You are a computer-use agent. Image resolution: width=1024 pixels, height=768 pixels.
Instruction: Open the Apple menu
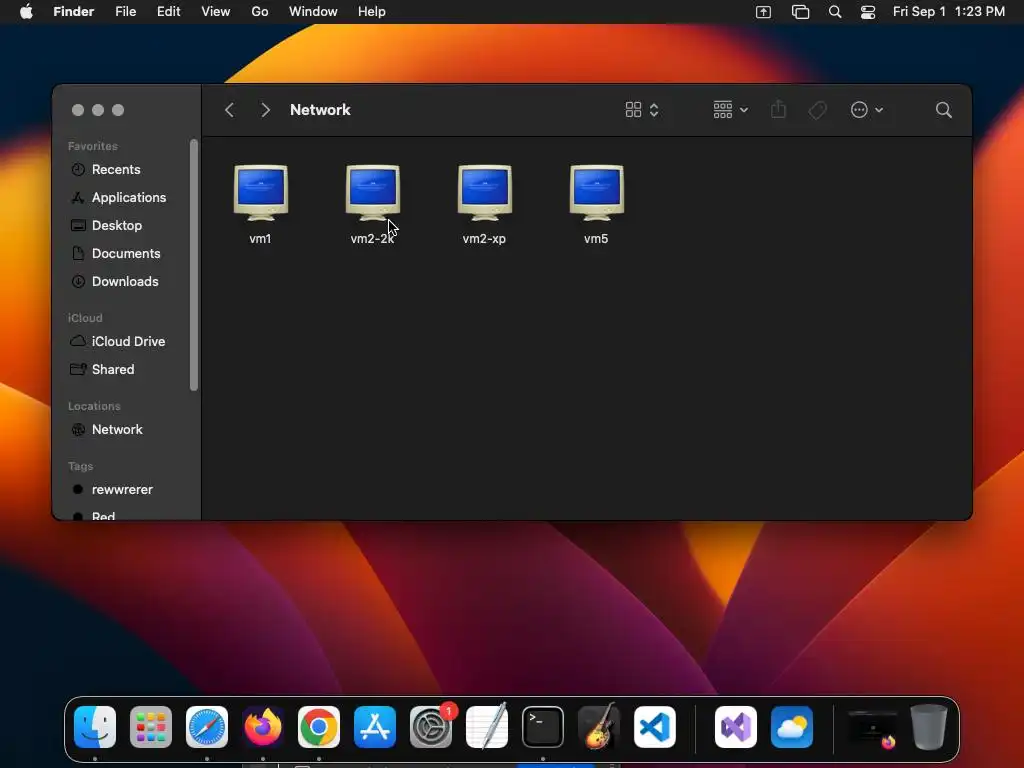[26, 12]
